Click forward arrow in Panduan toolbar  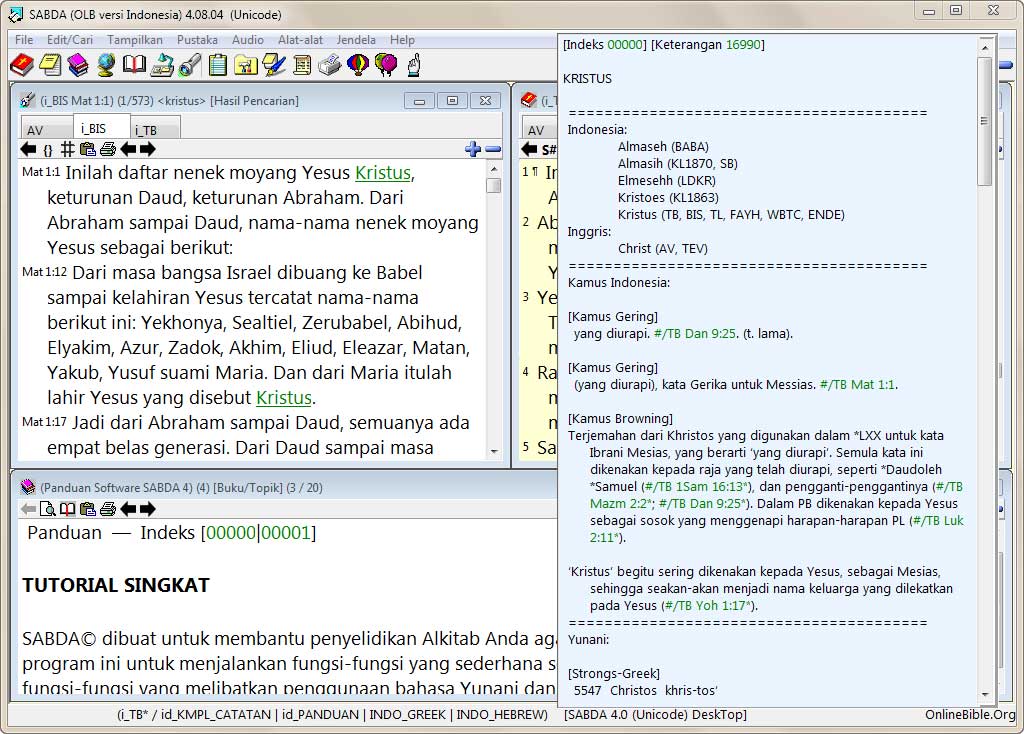[x=148, y=509]
